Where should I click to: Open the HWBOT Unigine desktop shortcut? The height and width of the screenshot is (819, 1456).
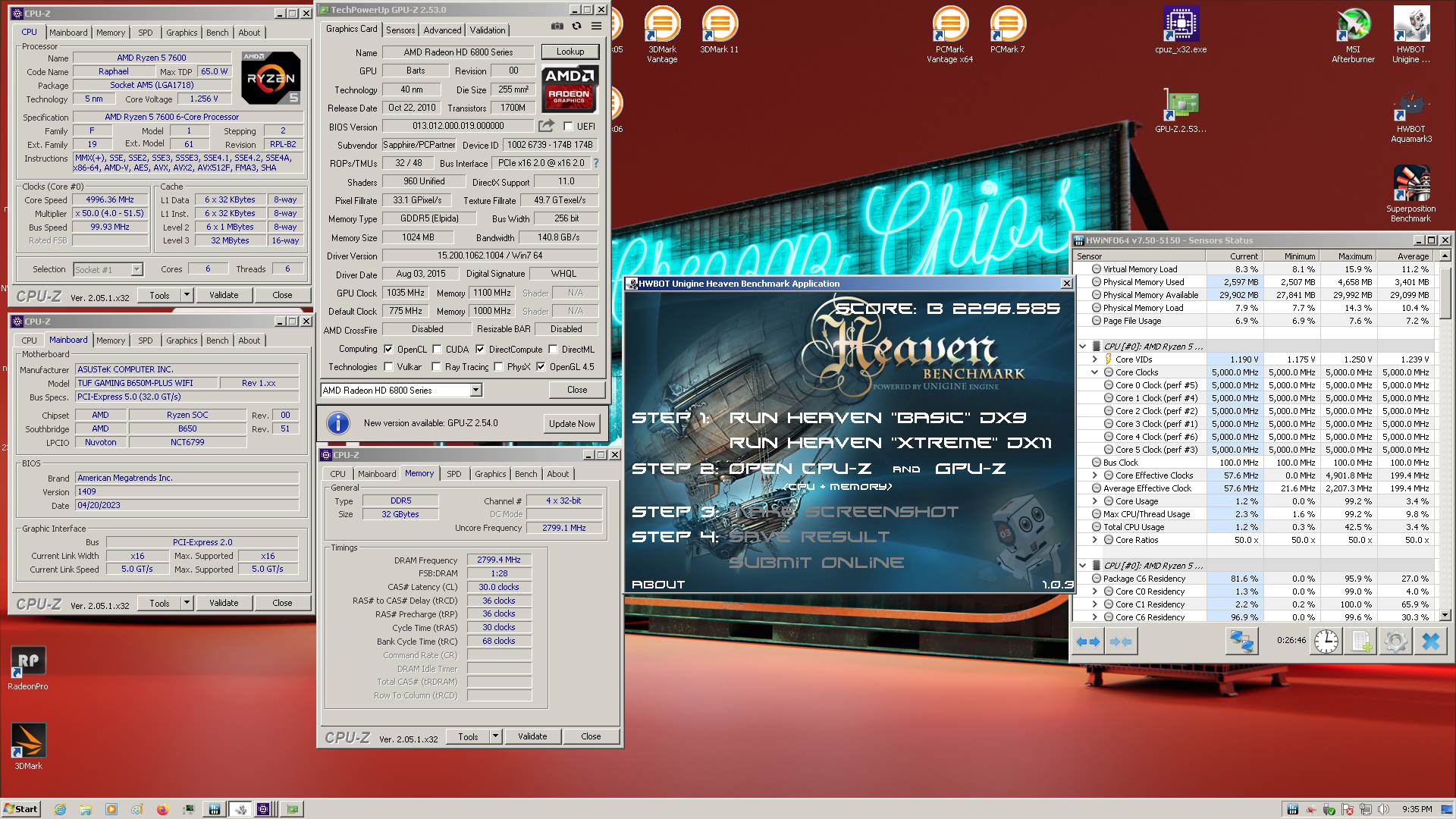(1410, 35)
